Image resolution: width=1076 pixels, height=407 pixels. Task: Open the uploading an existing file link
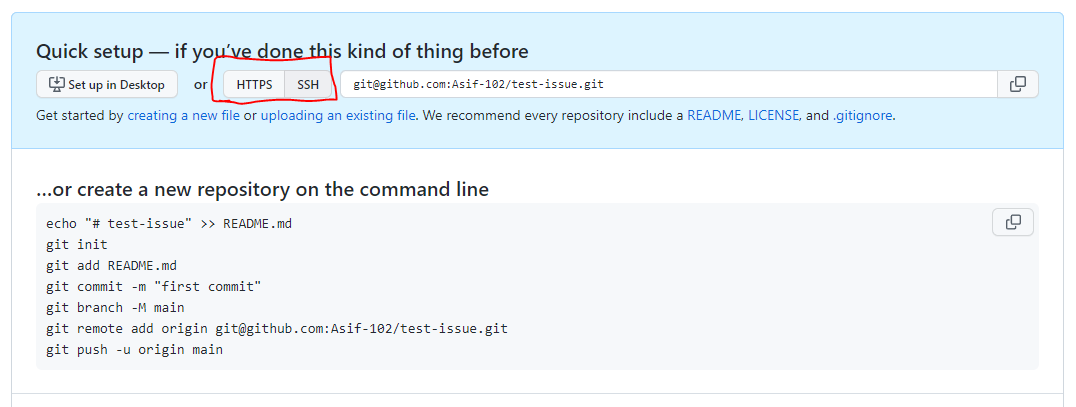(338, 116)
